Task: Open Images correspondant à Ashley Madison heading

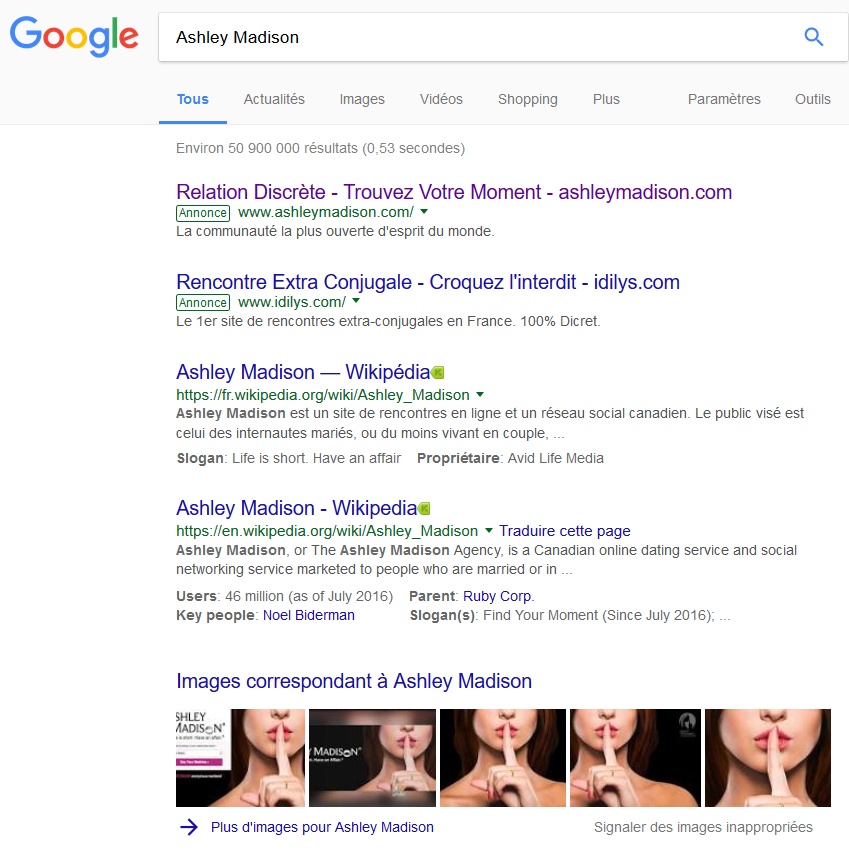Action: [x=354, y=681]
